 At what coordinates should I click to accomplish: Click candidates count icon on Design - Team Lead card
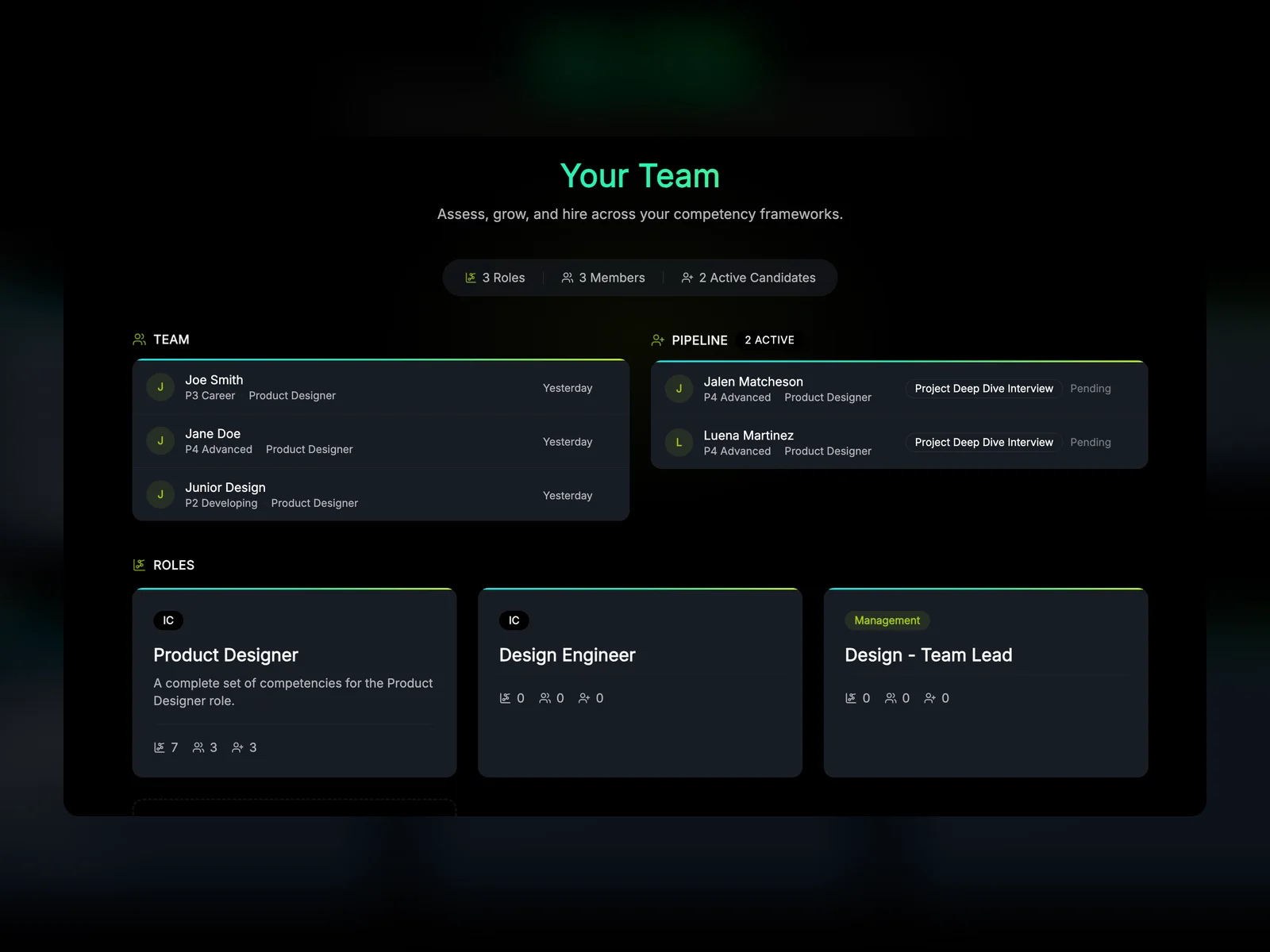[x=930, y=698]
